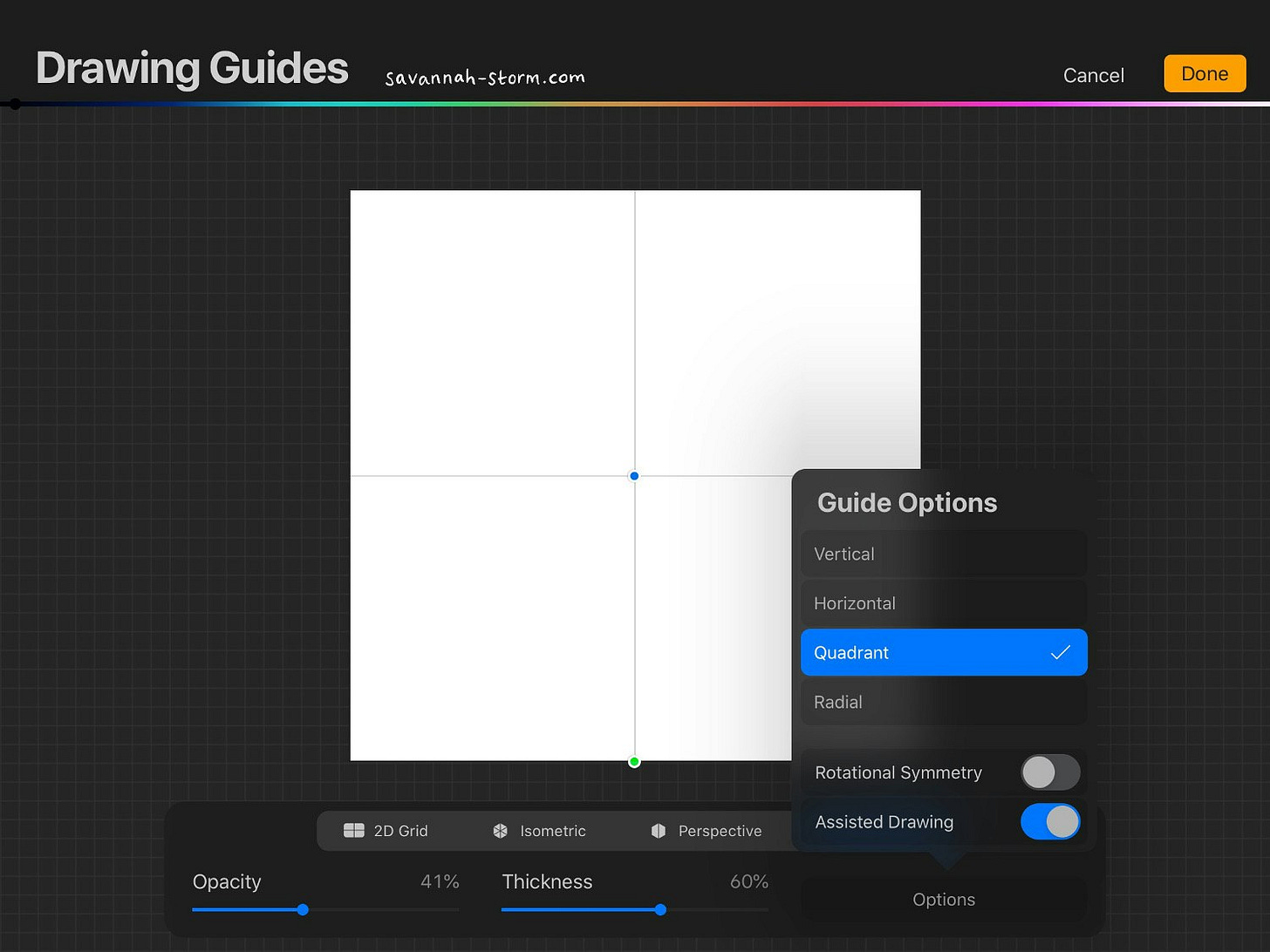Click the 41% opacity readout

pos(440,881)
